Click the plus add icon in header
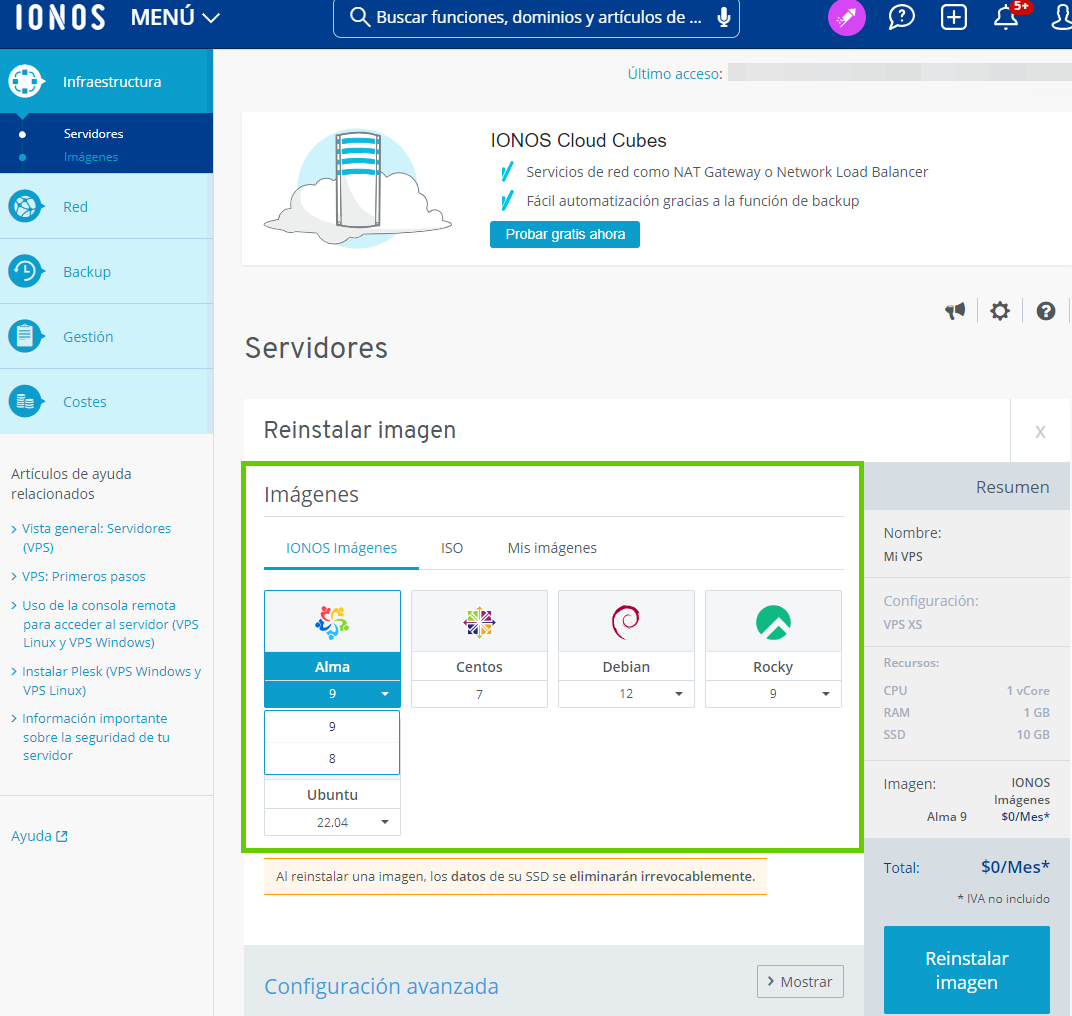Screen dimensions: 1072x1016 pos(954,17)
